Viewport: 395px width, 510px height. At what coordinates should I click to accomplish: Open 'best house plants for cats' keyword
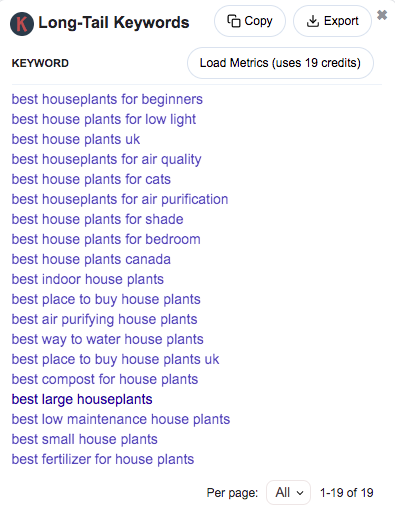pyautogui.click(x=91, y=179)
